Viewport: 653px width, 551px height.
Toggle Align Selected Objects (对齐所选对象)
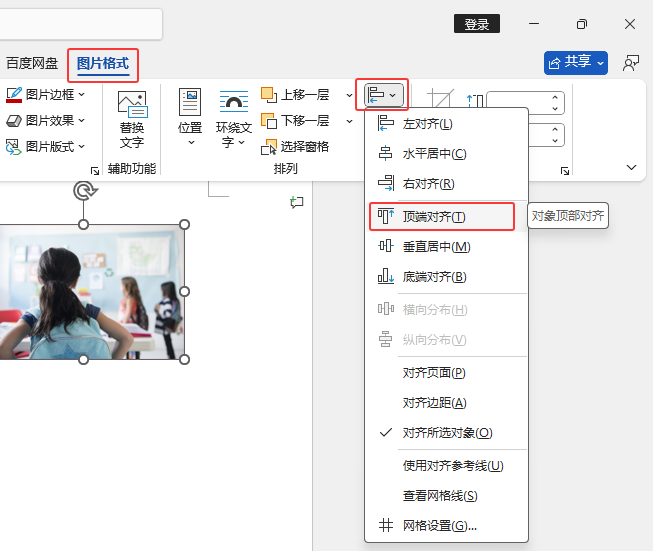[x=446, y=433]
